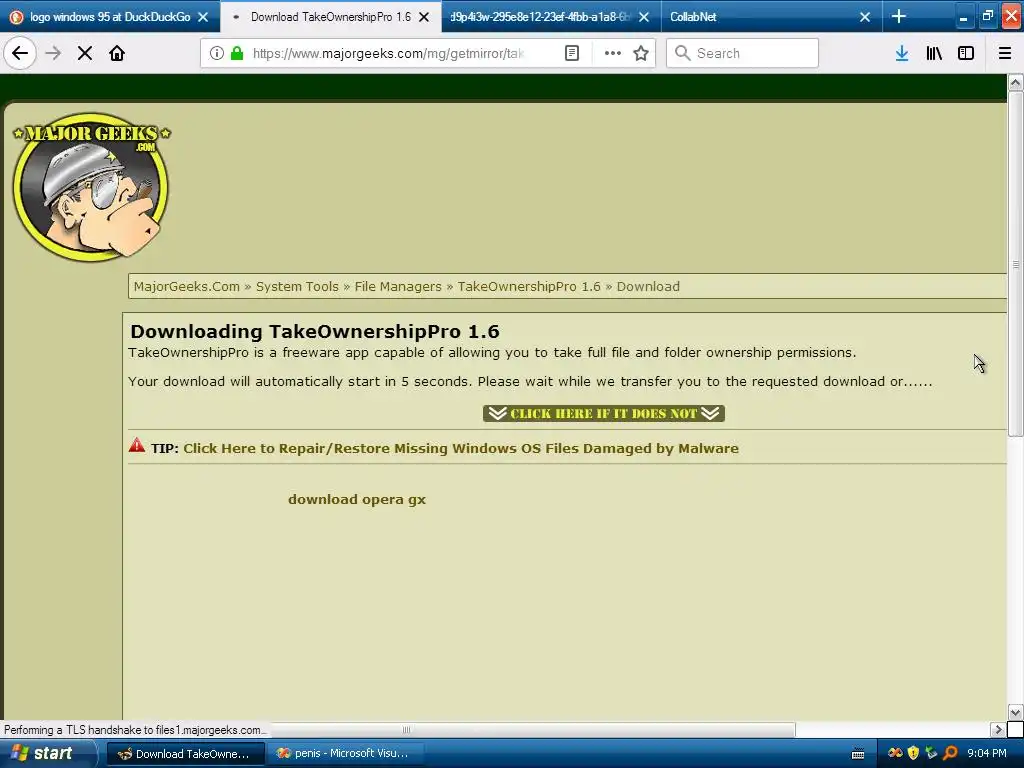Toggle the Firefox sidebar
The height and width of the screenshot is (768, 1024).
[966, 53]
